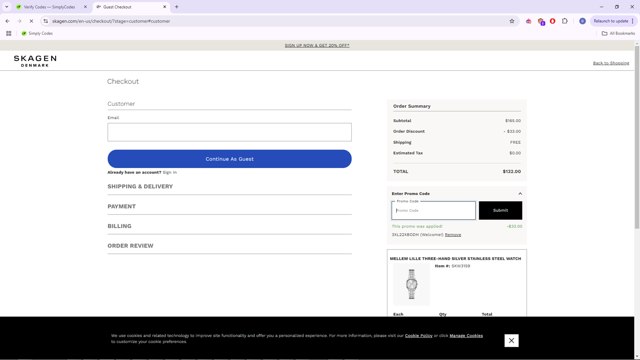
Task: Switch to the Verify Codes — SimplyCodes tab
Action: pos(49,7)
